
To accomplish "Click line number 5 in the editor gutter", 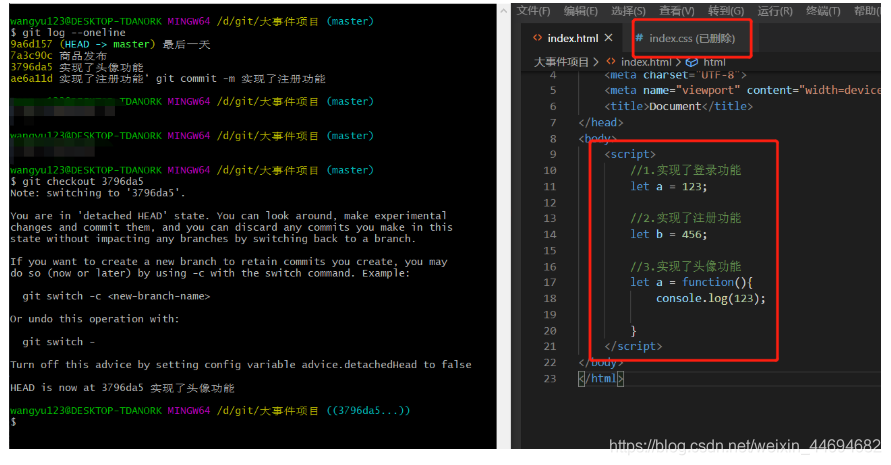I will click(553, 90).
